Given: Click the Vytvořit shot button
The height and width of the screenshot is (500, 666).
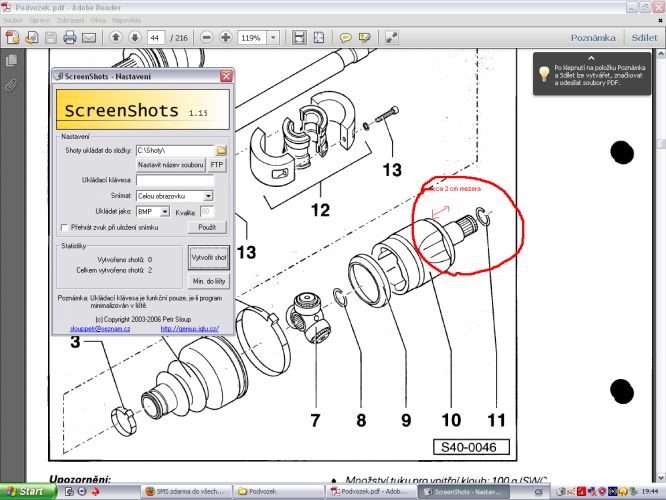Looking at the screenshot, I should pos(209,257).
